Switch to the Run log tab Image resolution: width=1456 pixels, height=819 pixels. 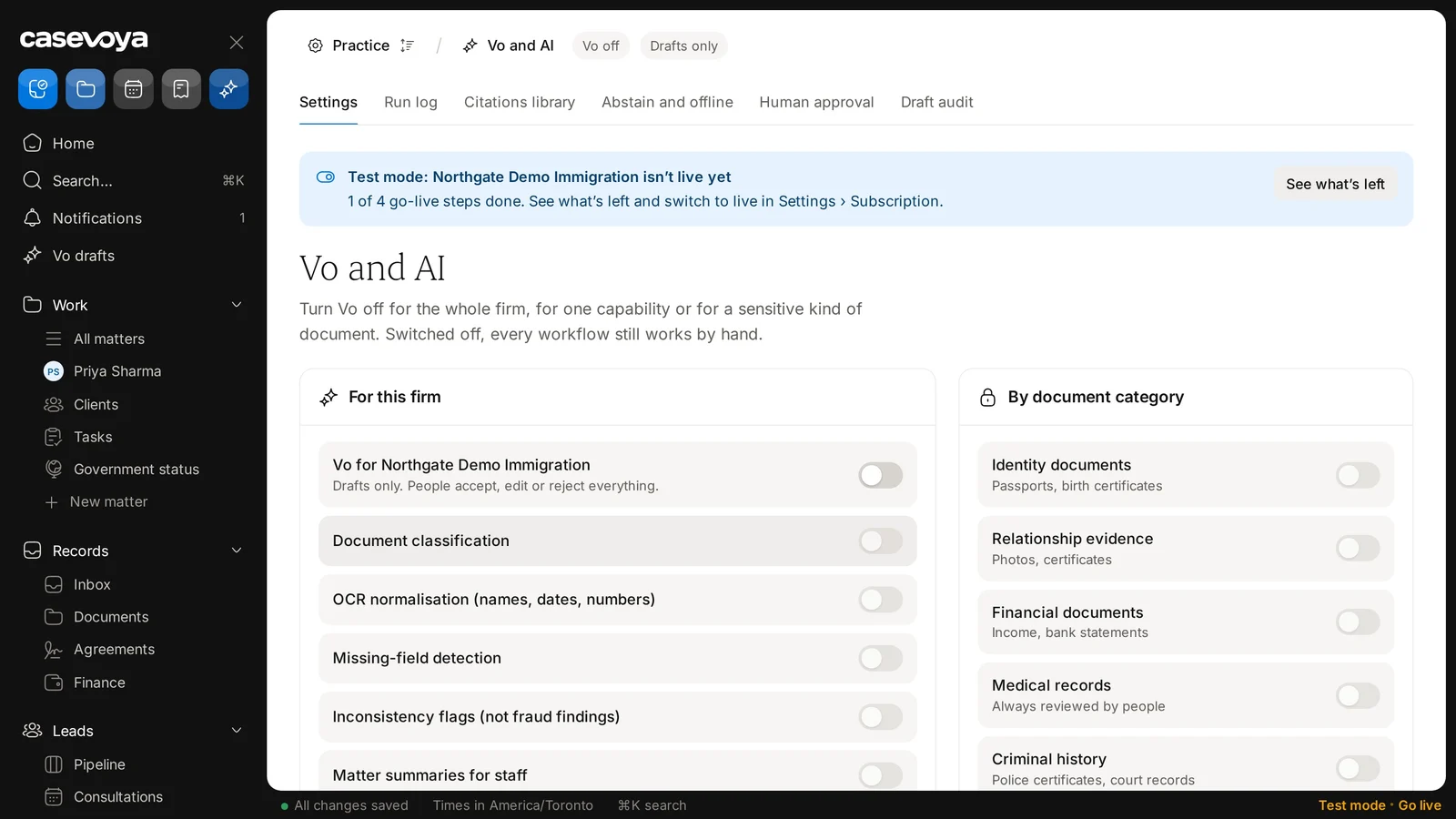coord(410,102)
